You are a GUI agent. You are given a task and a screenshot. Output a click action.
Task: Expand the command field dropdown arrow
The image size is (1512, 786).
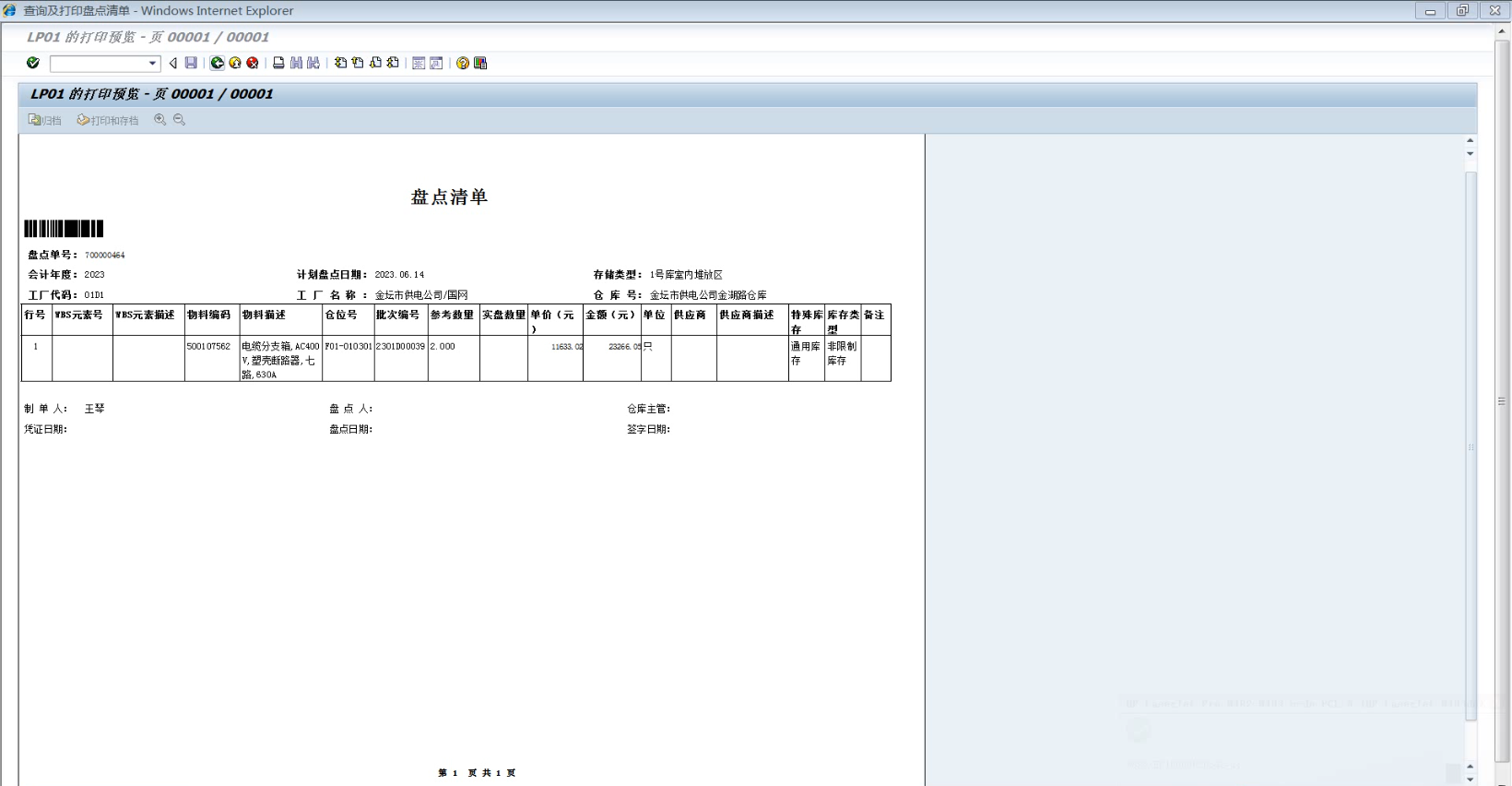coord(152,64)
